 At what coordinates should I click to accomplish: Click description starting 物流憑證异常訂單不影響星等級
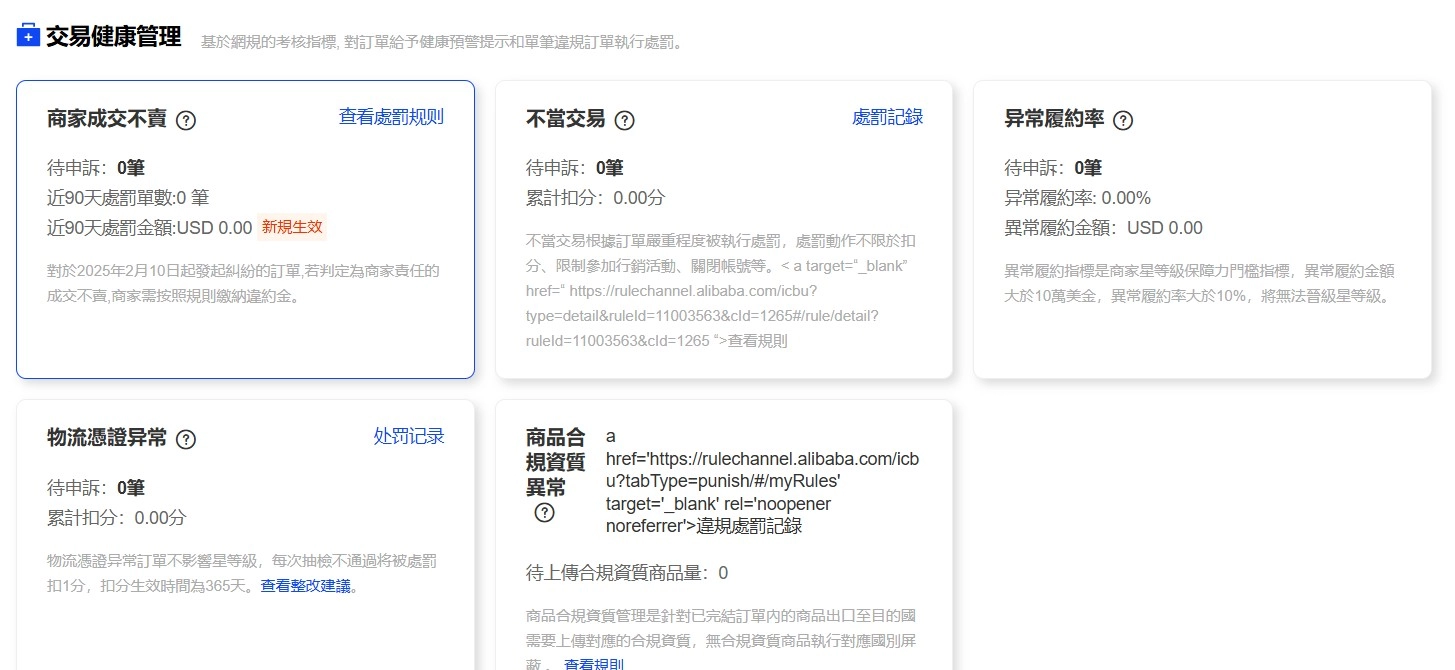(x=241, y=574)
